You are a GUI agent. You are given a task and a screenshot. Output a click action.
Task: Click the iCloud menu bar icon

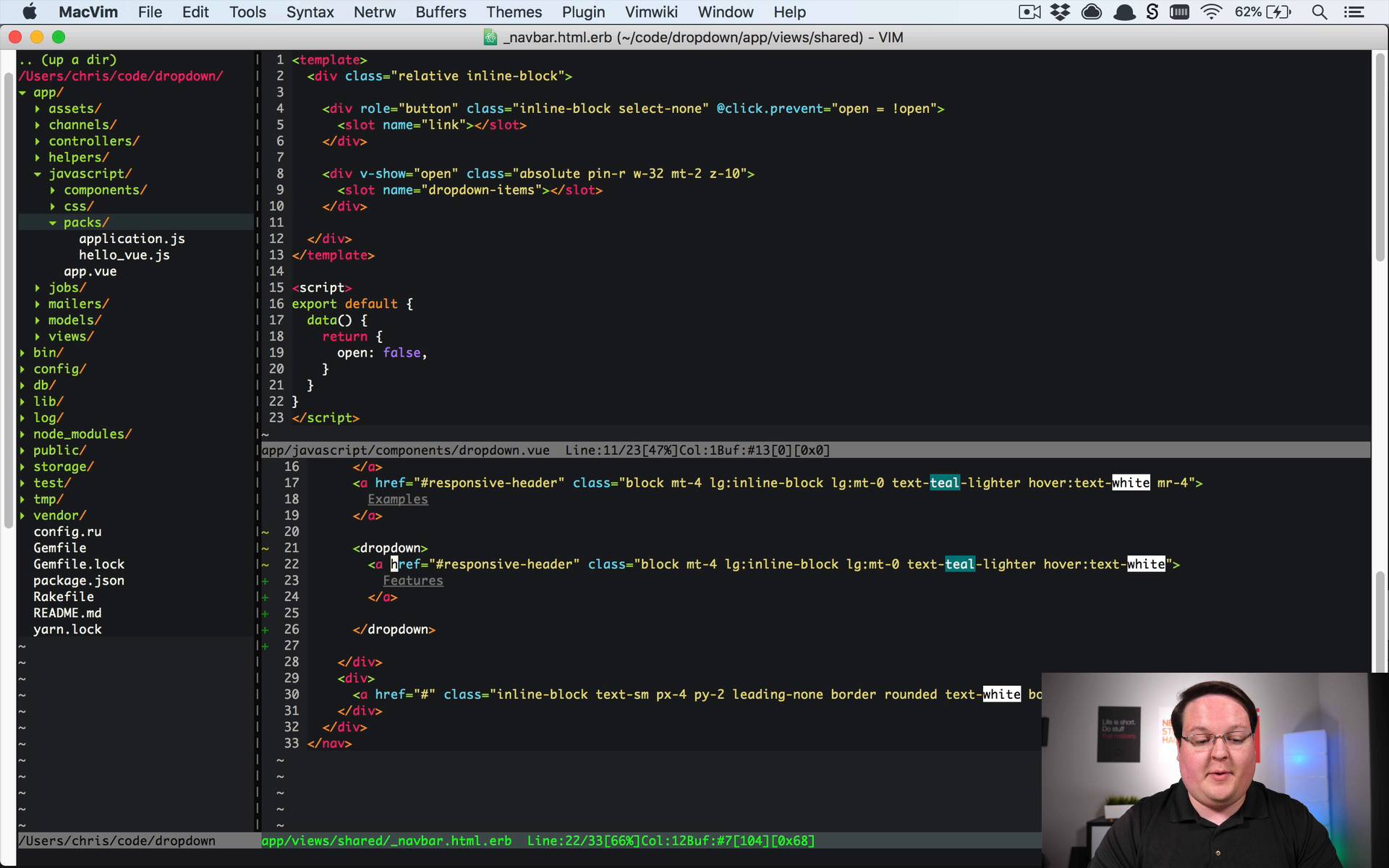[1092, 12]
